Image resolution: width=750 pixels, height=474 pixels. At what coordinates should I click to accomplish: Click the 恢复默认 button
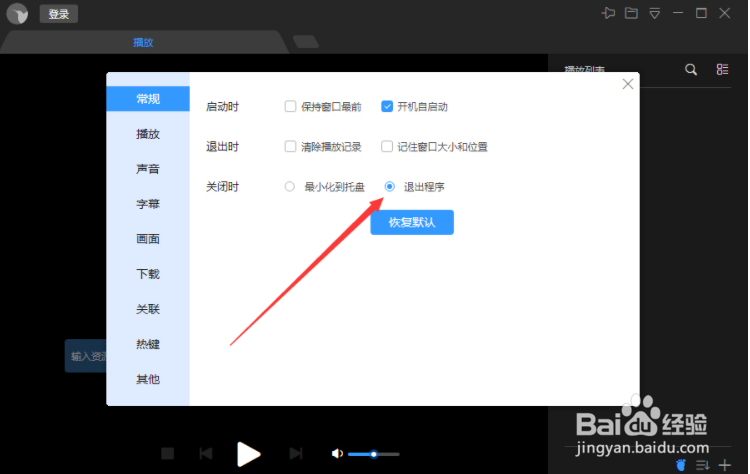412,222
